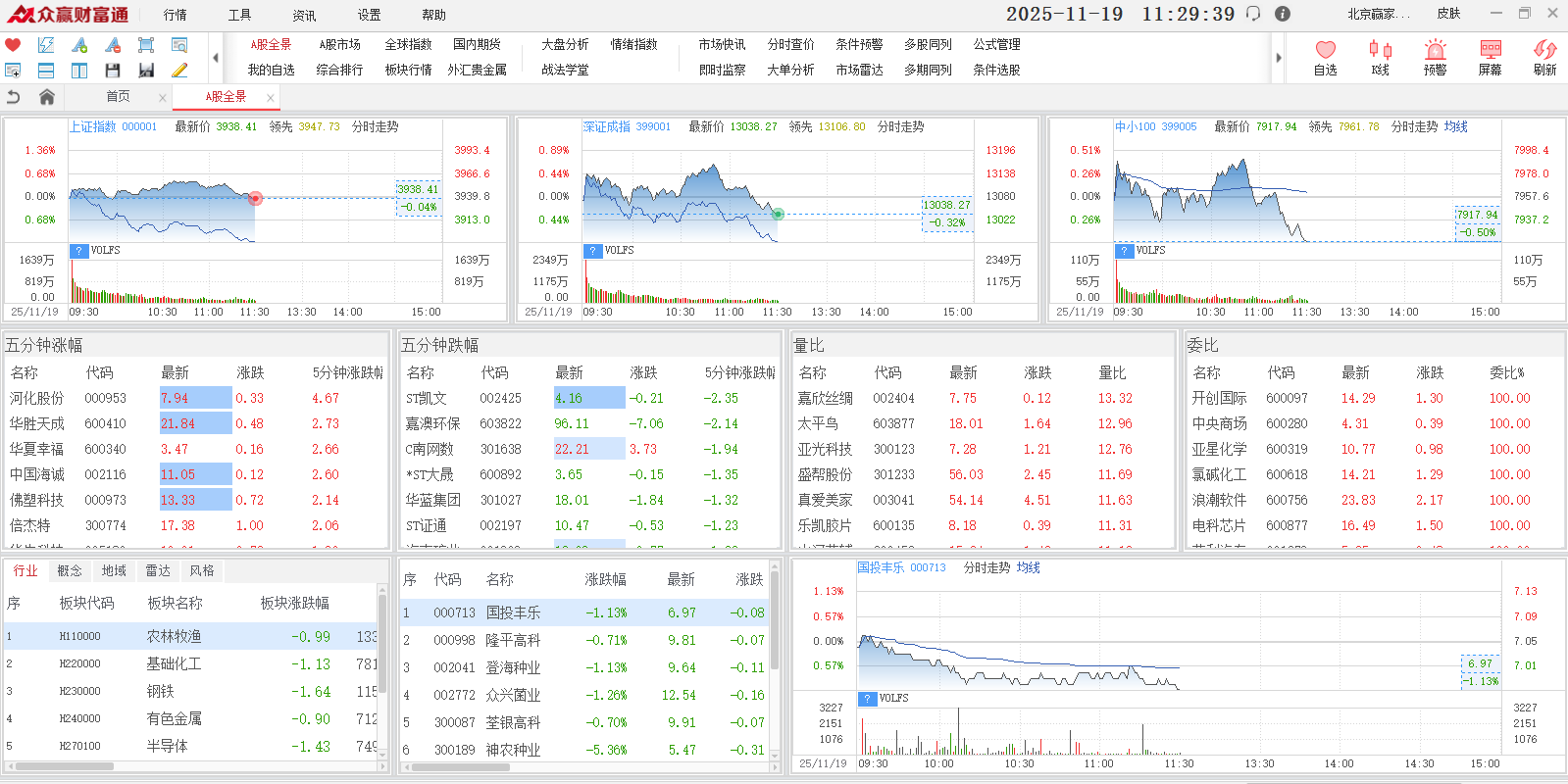Switch to the 首页 tab

(118, 97)
